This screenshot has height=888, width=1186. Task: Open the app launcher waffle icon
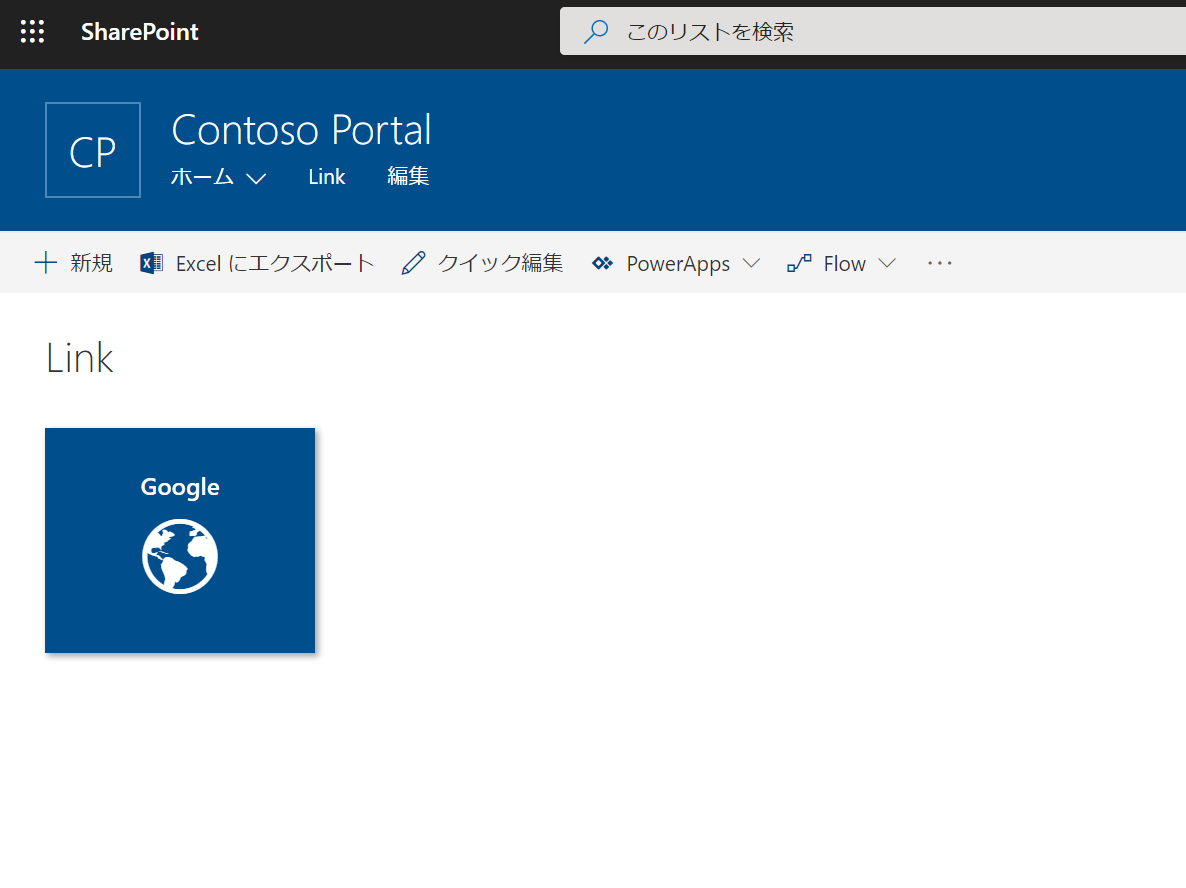point(33,32)
